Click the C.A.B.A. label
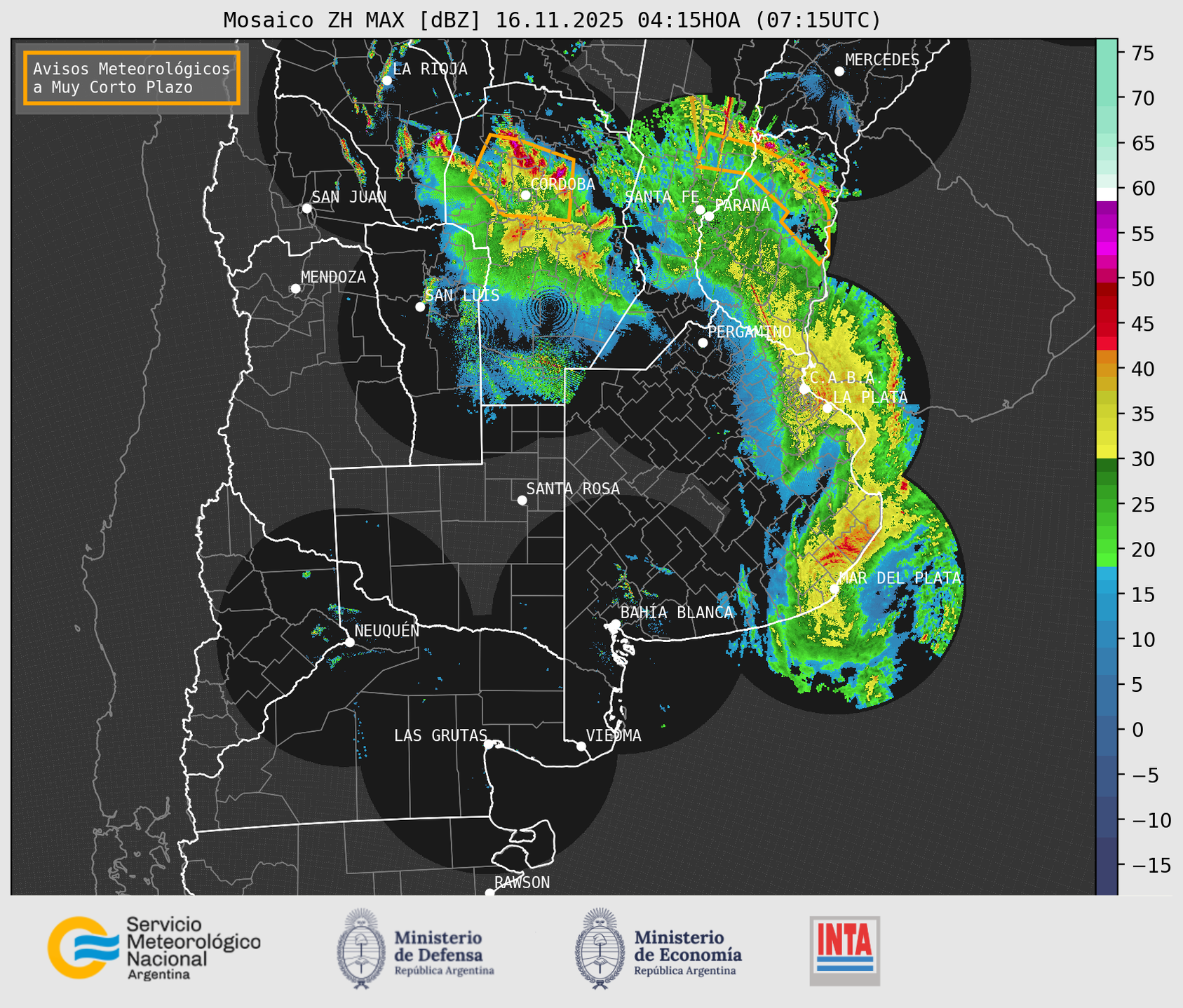The image size is (1183, 1008). [846, 378]
